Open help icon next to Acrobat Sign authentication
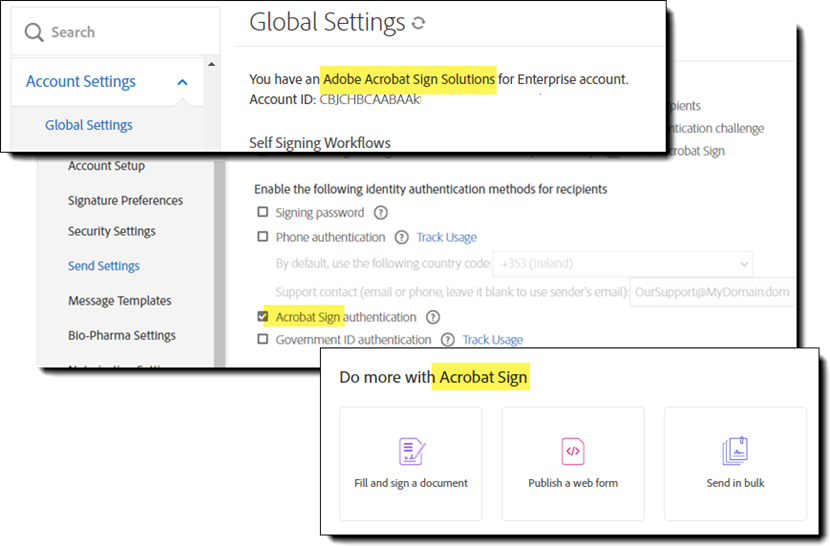The image size is (830, 546). [x=433, y=317]
